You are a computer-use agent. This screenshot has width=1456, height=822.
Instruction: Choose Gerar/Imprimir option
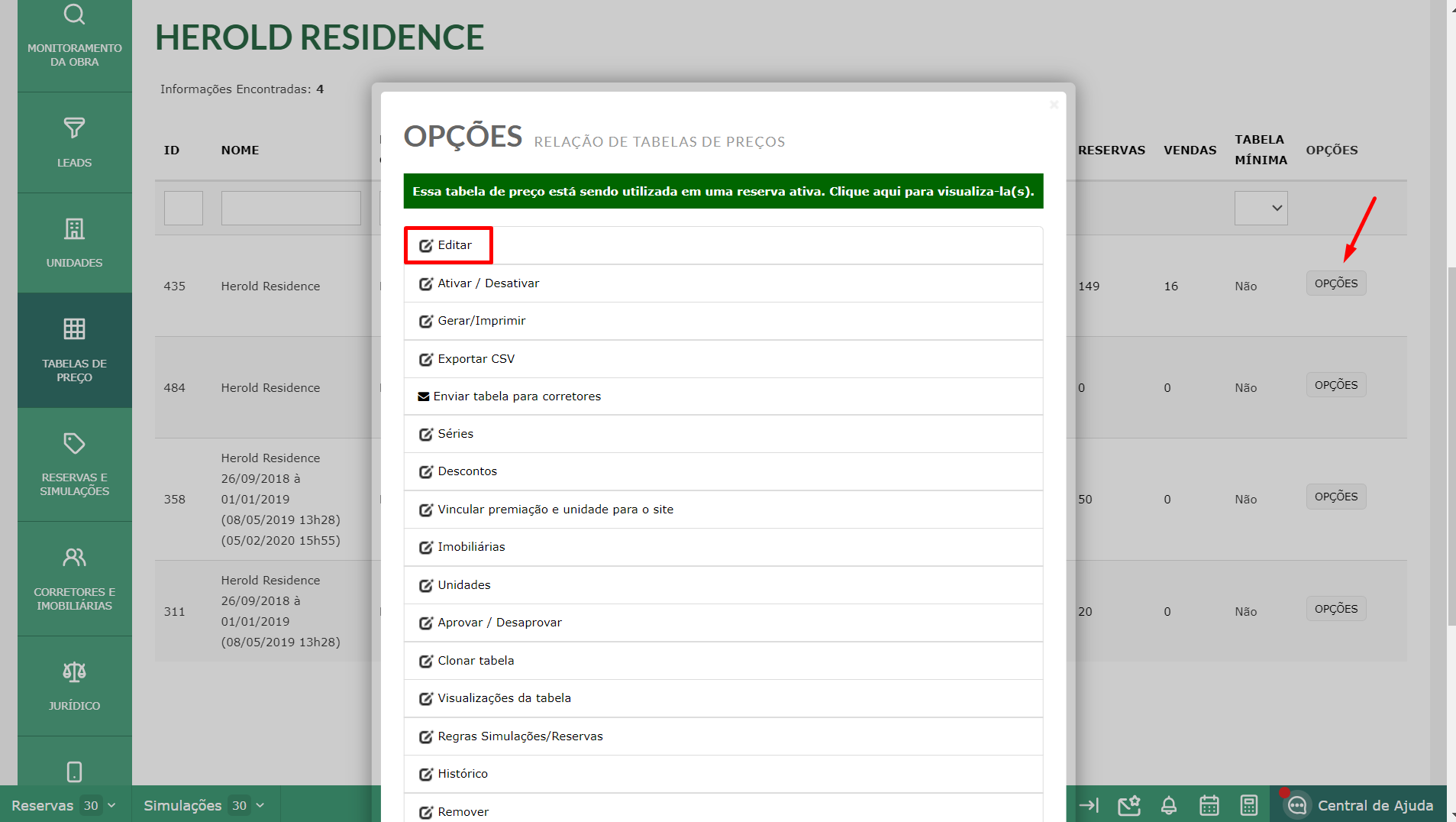click(x=723, y=321)
